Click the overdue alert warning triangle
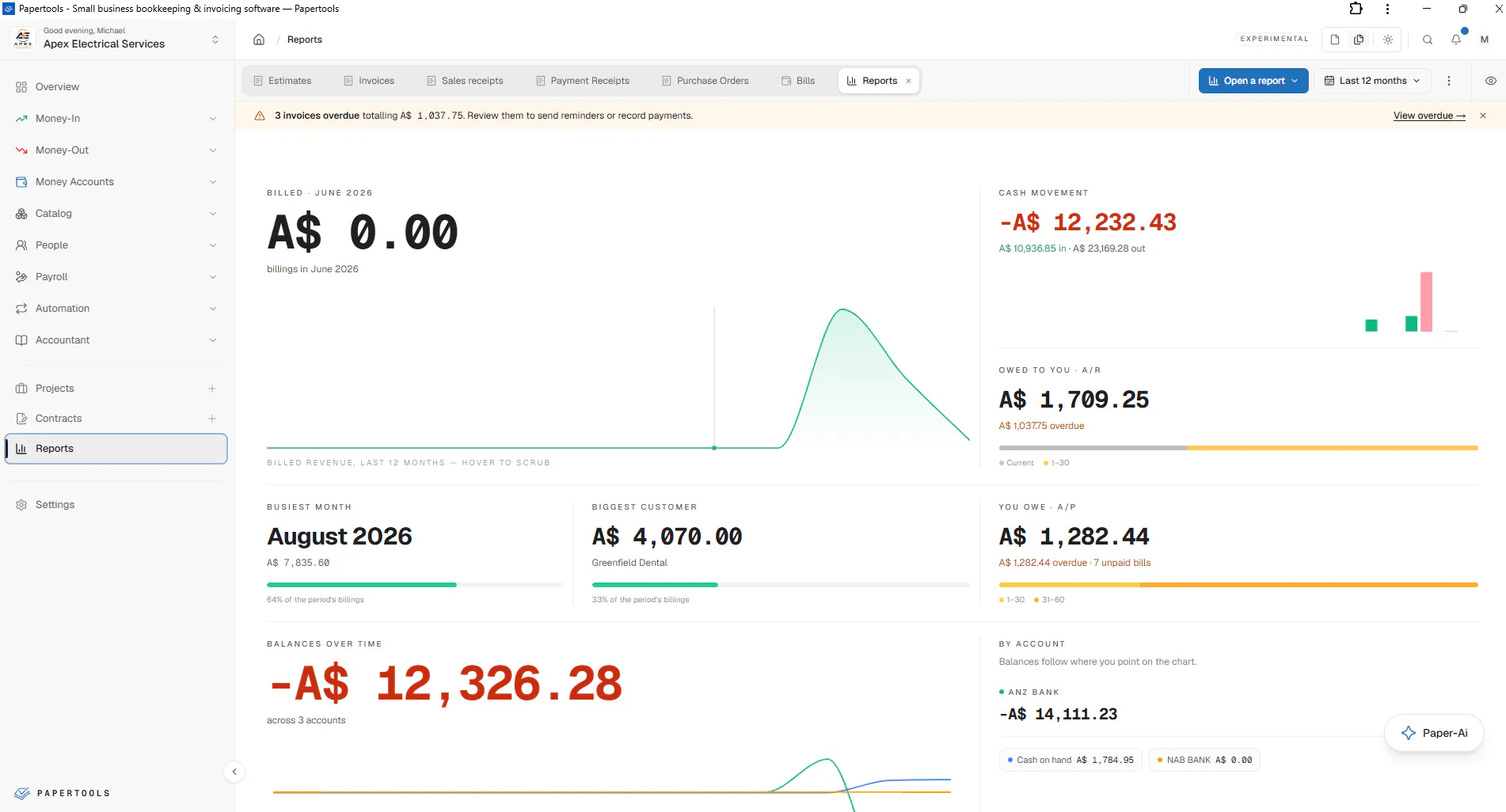This screenshot has height=812, width=1506. (x=260, y=116)
